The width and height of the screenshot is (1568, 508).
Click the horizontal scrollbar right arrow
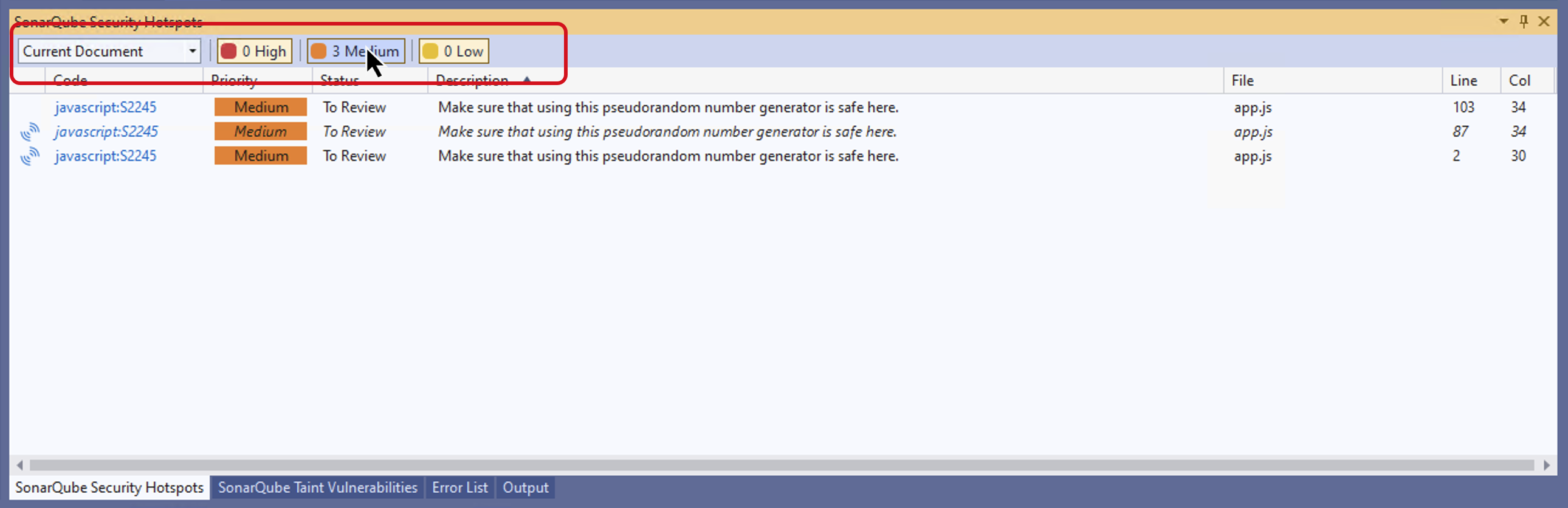pyautogui.click(x=1547, y=465)
